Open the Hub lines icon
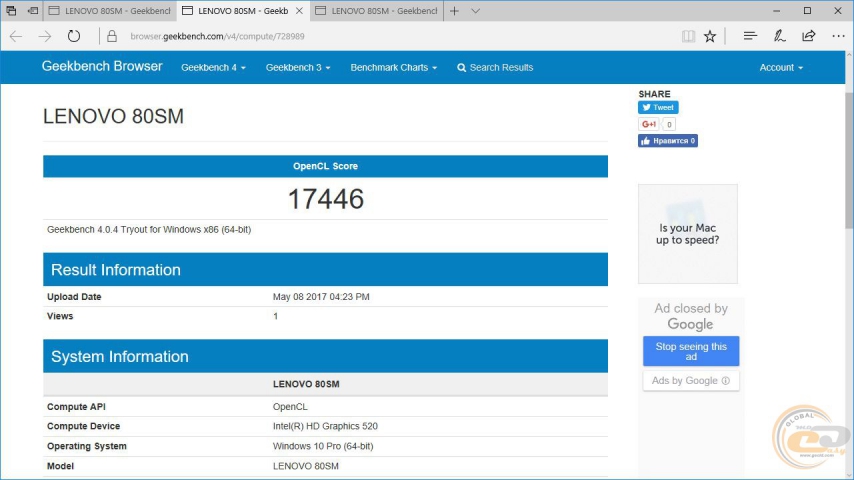Image resolution: width=854 pixels, height=480 pixels. pos(750,37)
